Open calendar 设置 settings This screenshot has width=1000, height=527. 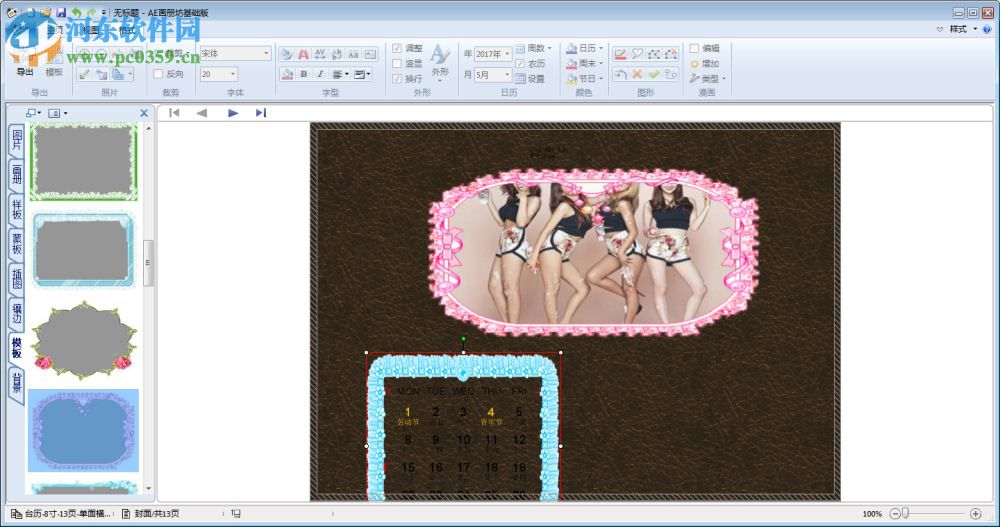point(530,78)
